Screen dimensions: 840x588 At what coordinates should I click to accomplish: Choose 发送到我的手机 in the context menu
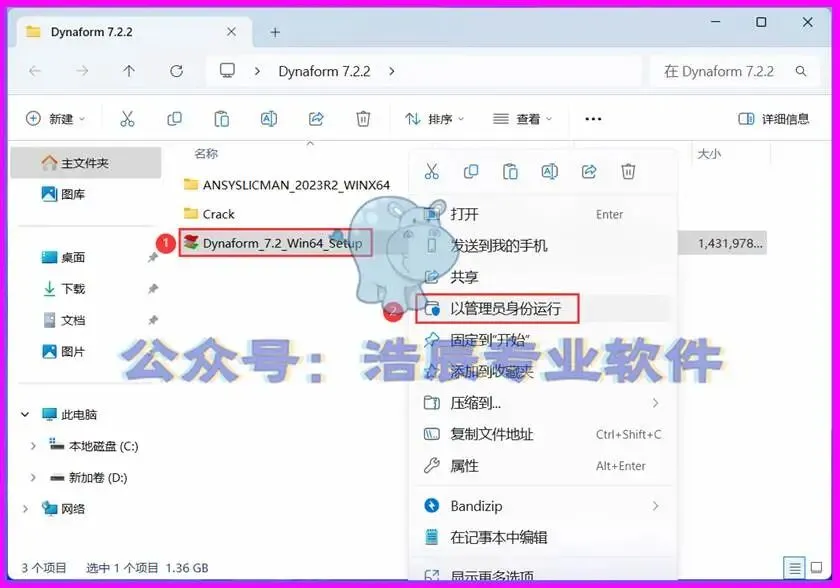543,246
